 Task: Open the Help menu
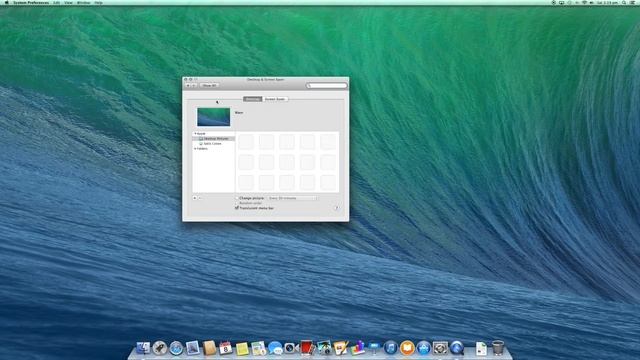[x=98, y=2]
